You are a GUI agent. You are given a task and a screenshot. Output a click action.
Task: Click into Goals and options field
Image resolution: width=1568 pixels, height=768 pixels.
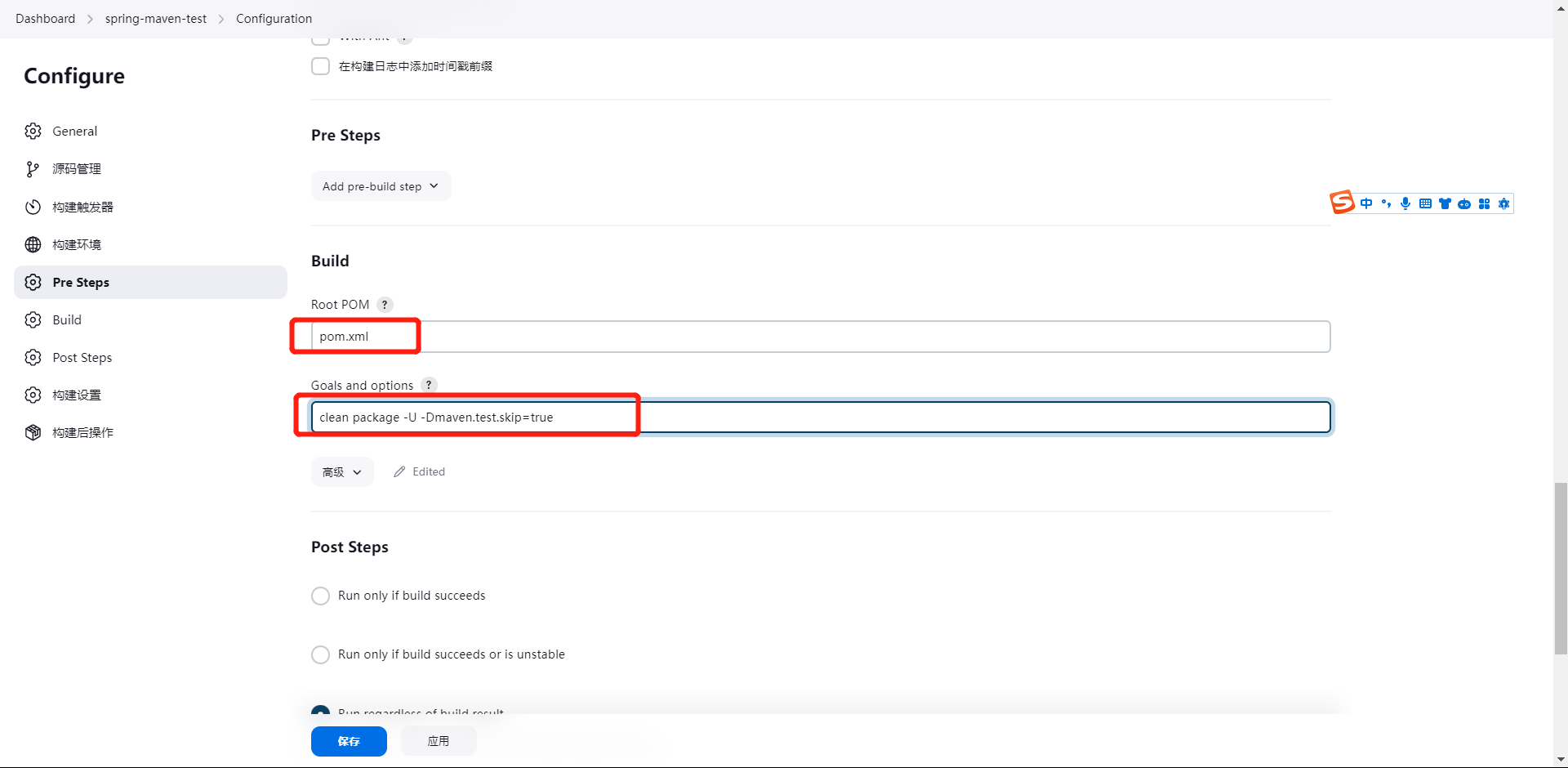point(821,417)
